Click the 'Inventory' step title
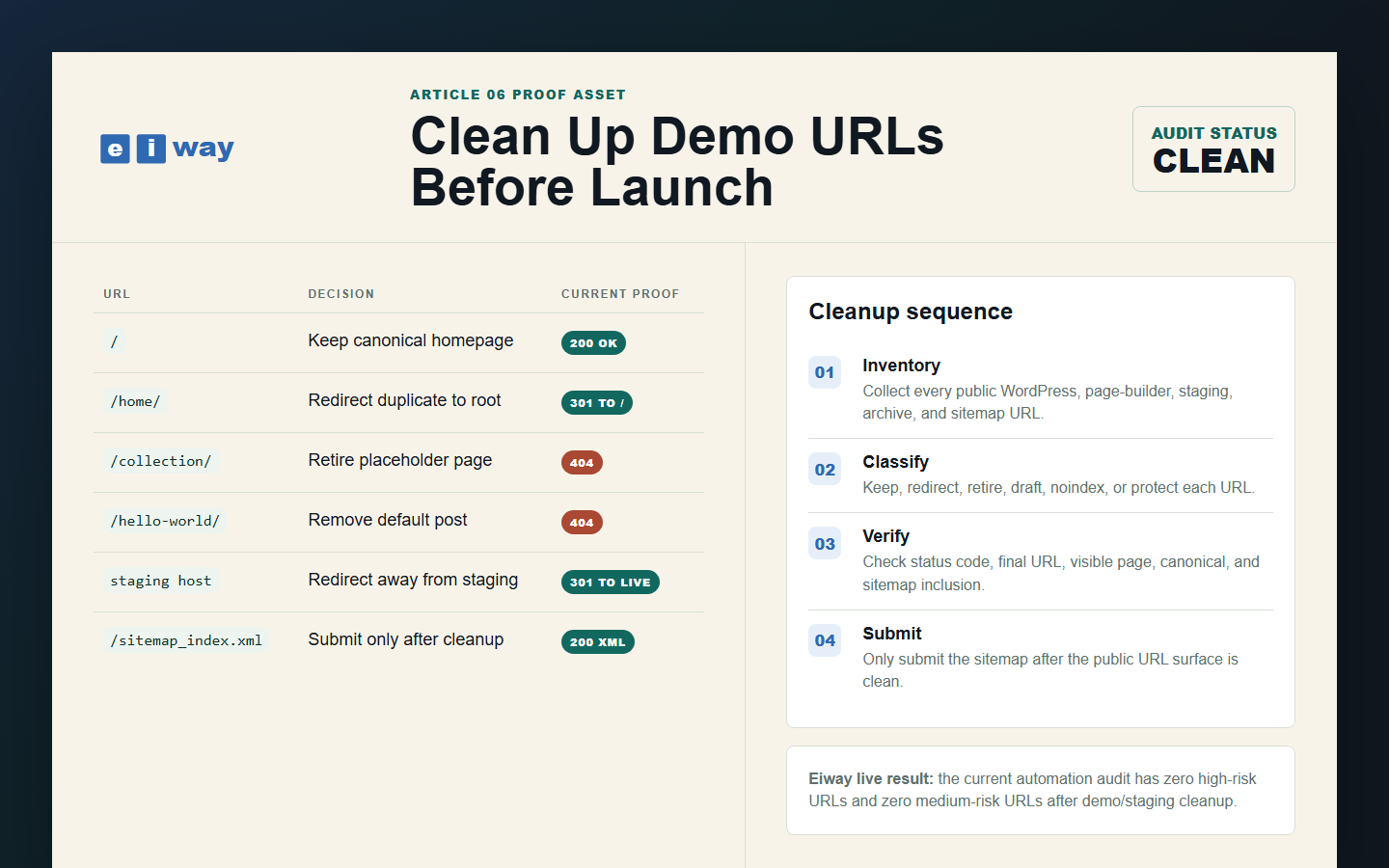 click(901, 366)
